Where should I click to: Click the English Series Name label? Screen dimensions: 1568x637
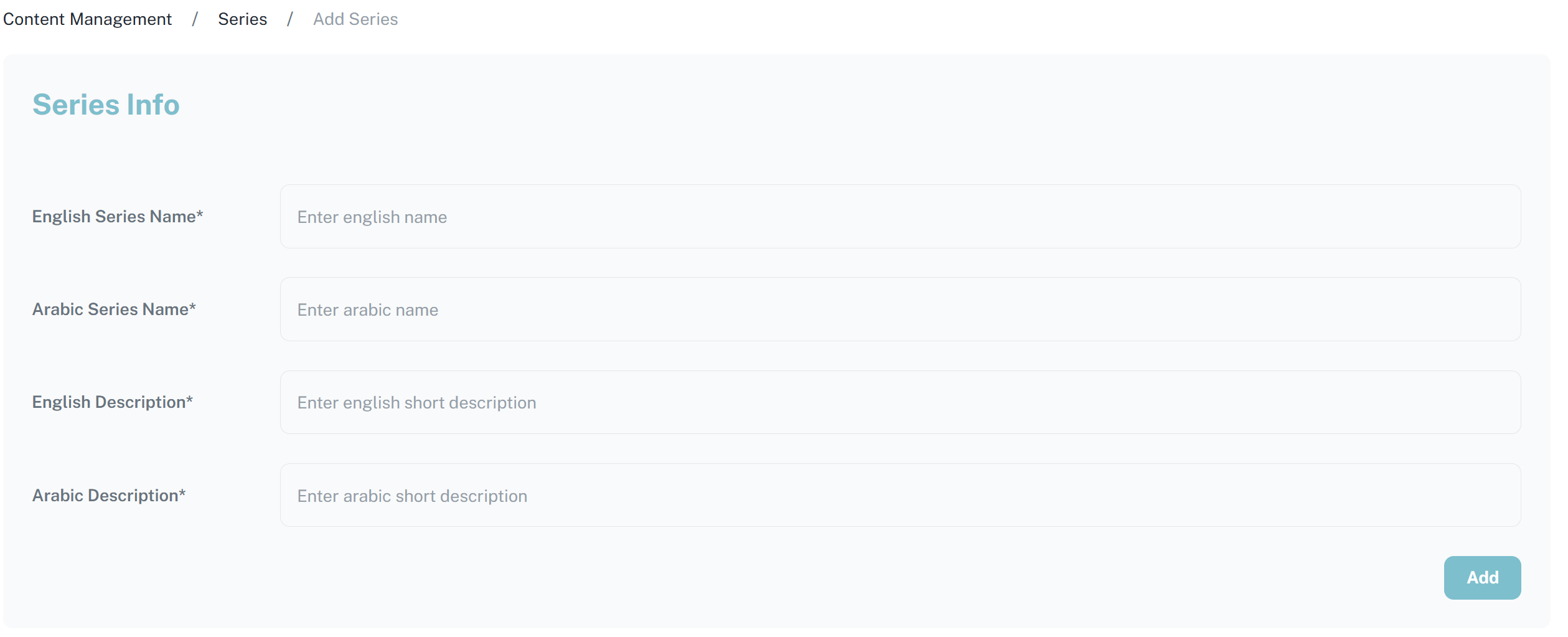coord(114,217)
